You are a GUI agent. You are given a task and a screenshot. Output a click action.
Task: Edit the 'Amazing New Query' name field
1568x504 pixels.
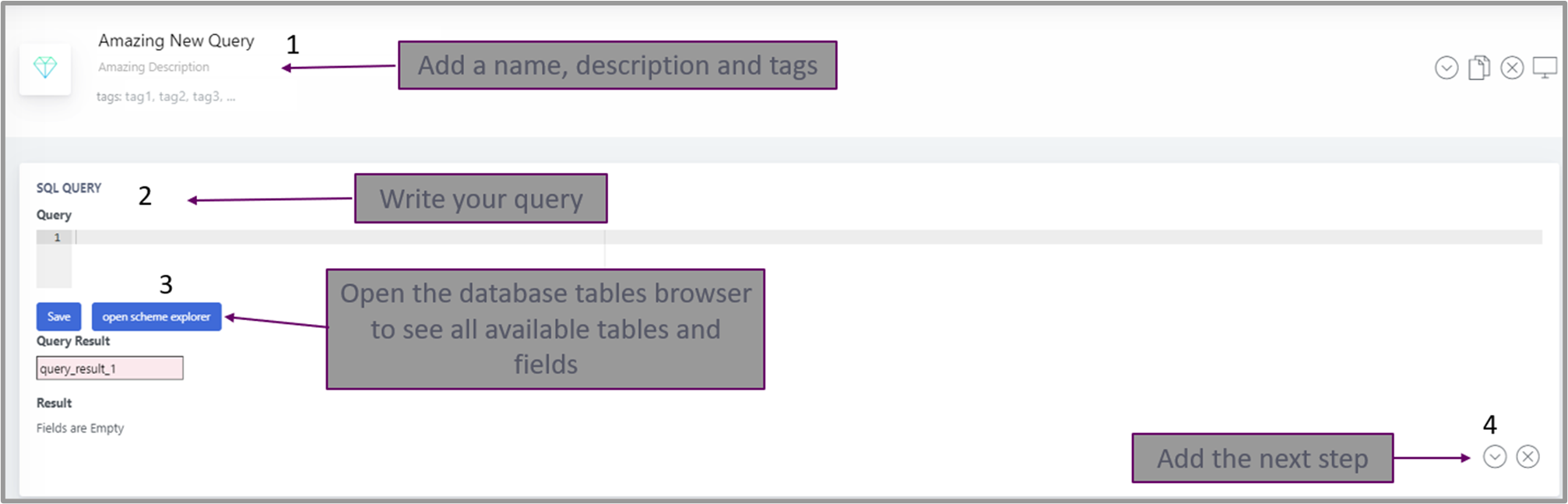click(176, 41)
